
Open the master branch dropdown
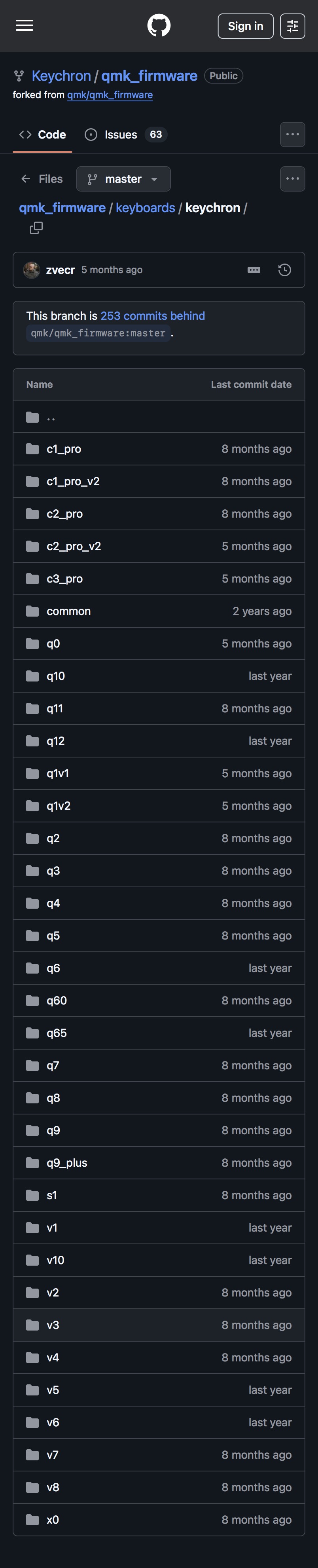(x=123, y=179)
